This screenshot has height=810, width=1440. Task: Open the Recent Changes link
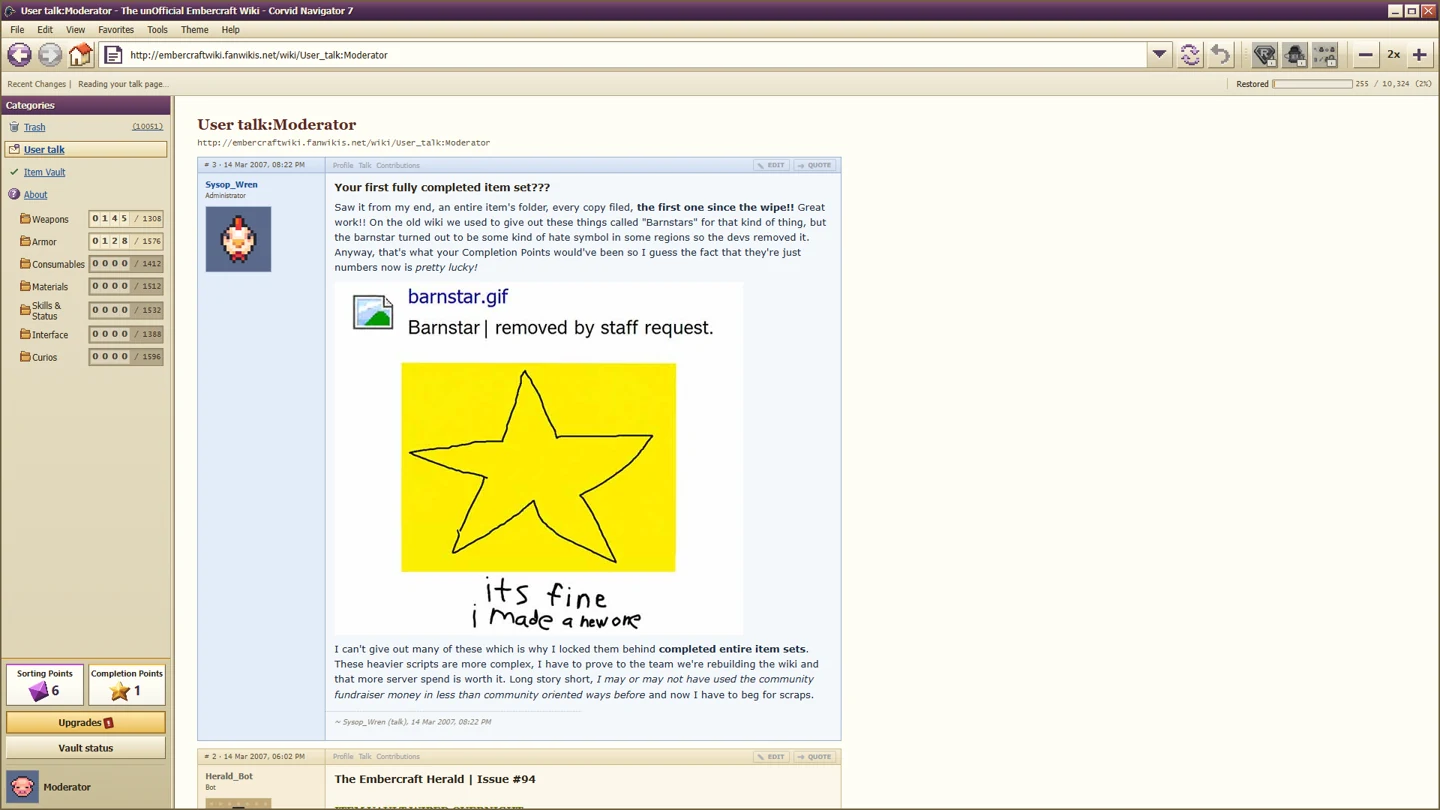37,84
